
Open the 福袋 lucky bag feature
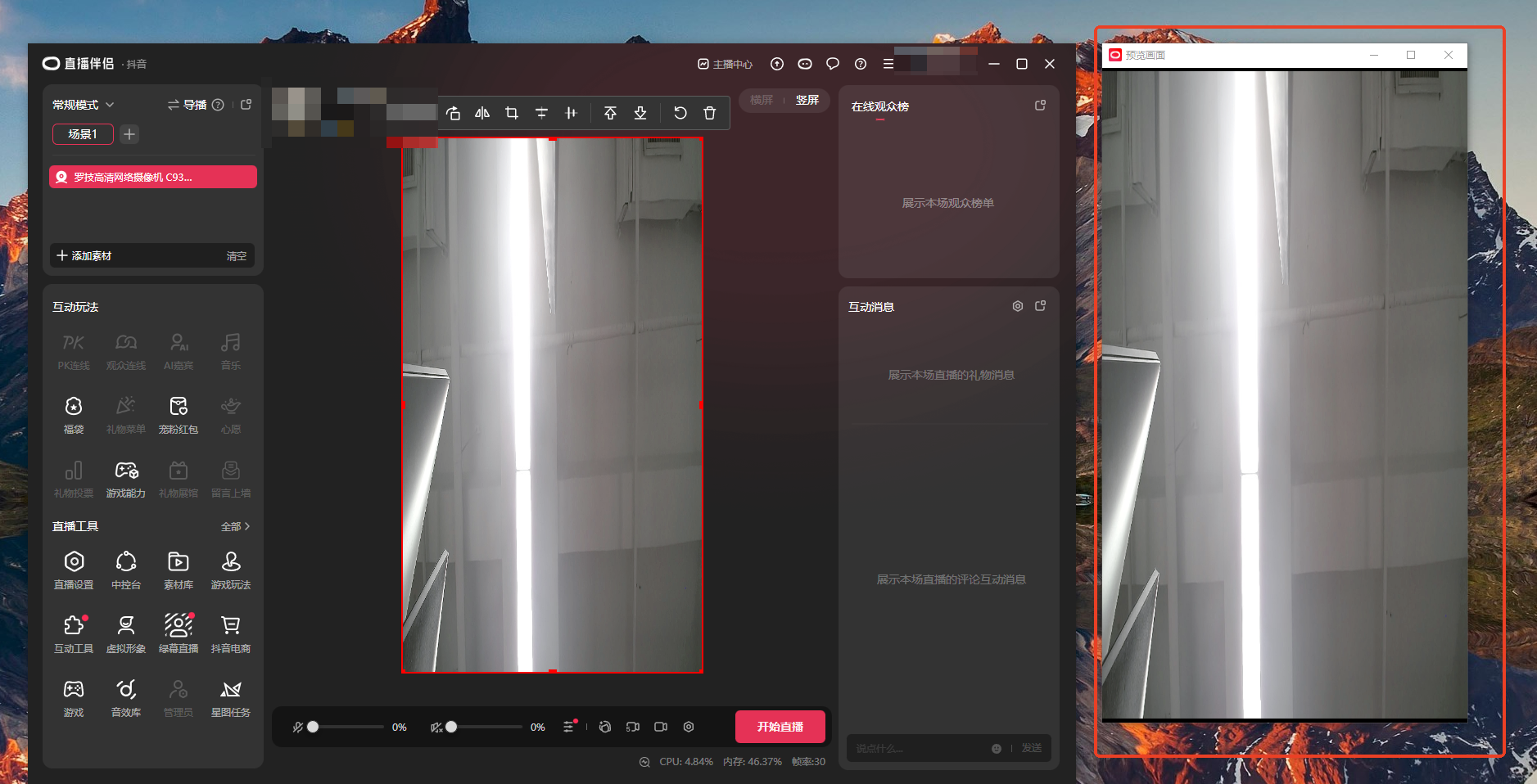pos(74,414)
